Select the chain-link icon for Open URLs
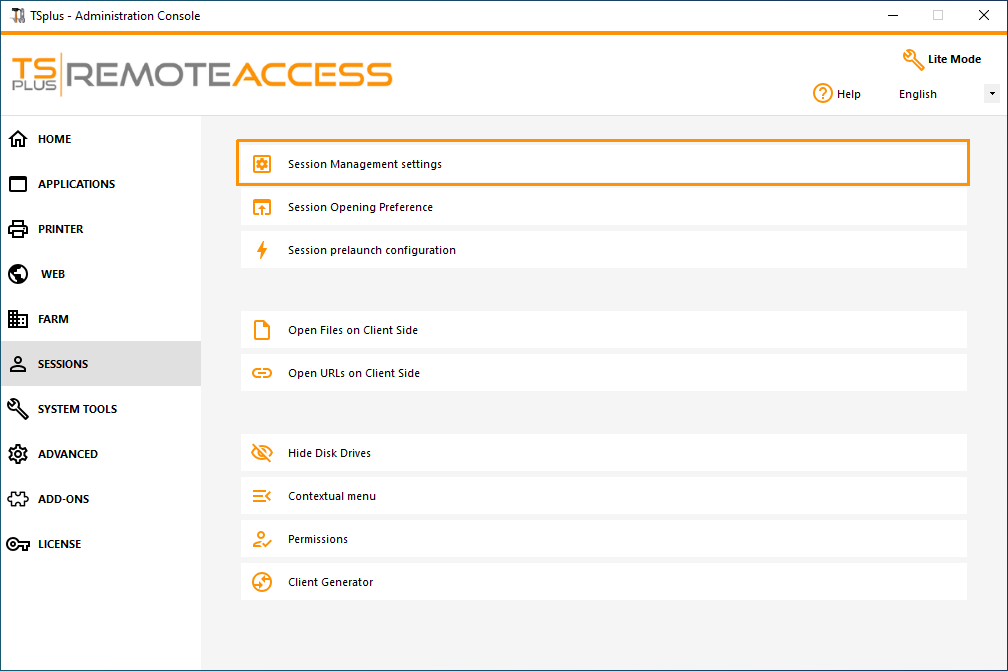The height and width of the screenshot is (671, 1008). coord(261,372)
